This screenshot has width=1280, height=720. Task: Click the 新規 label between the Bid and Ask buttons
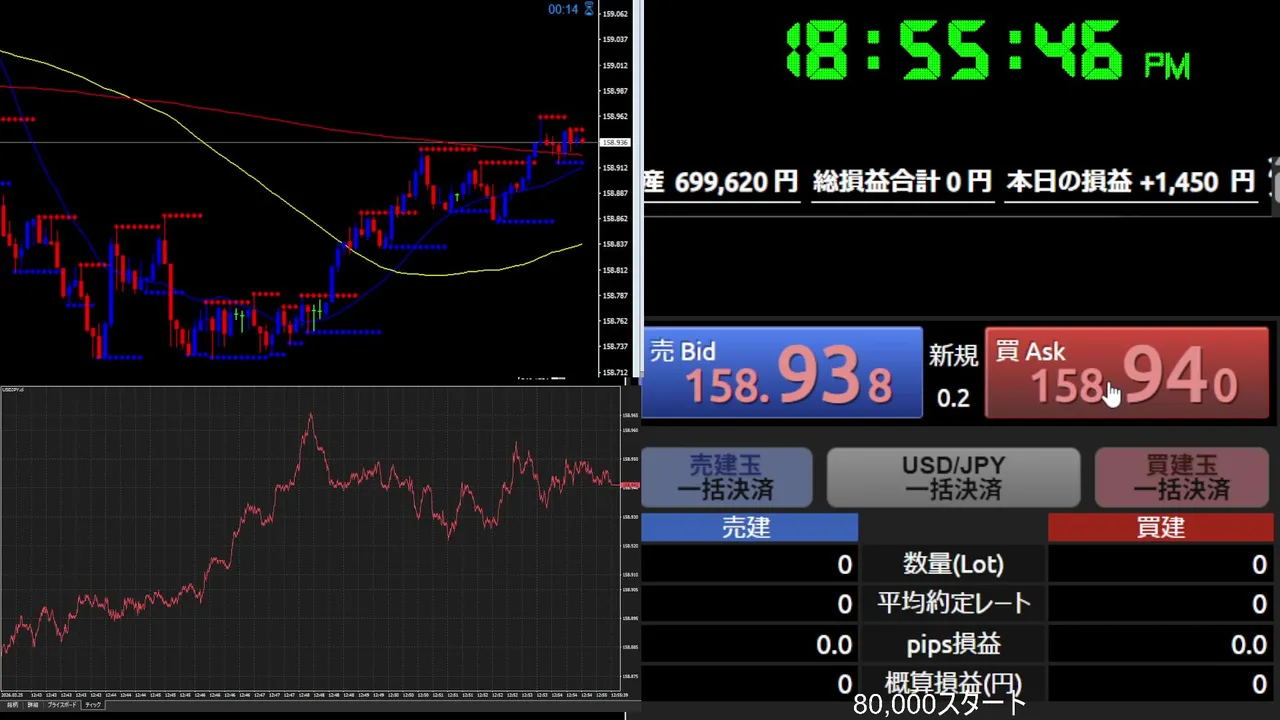953,355
